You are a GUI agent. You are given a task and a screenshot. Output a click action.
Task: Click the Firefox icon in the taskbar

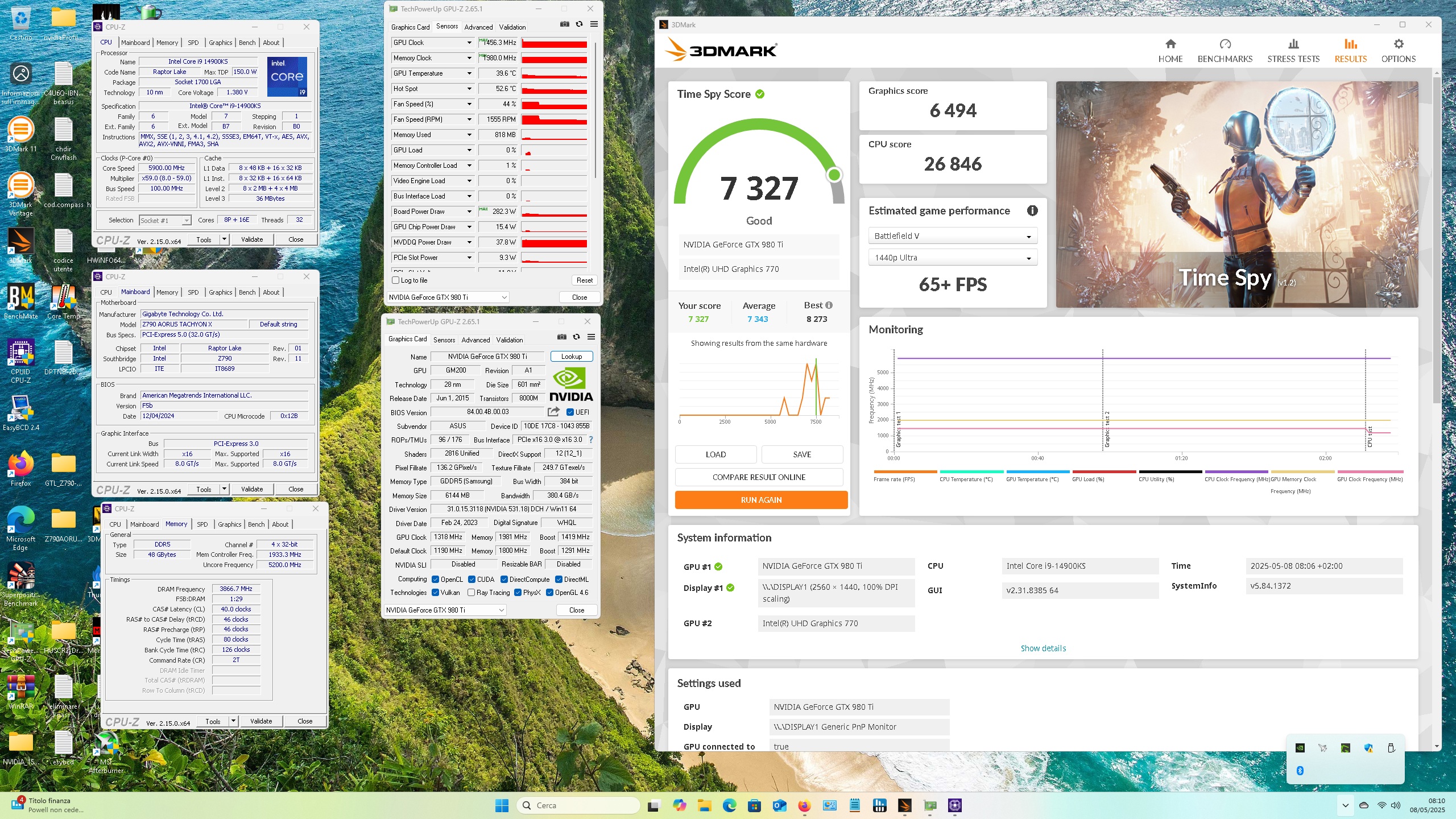804,805
